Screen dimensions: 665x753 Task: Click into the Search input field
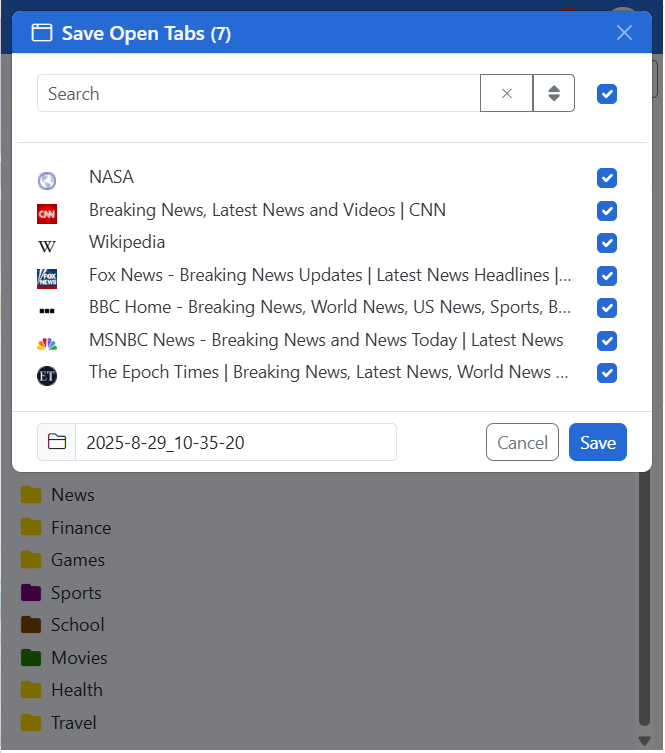click(x=259, y=93)
